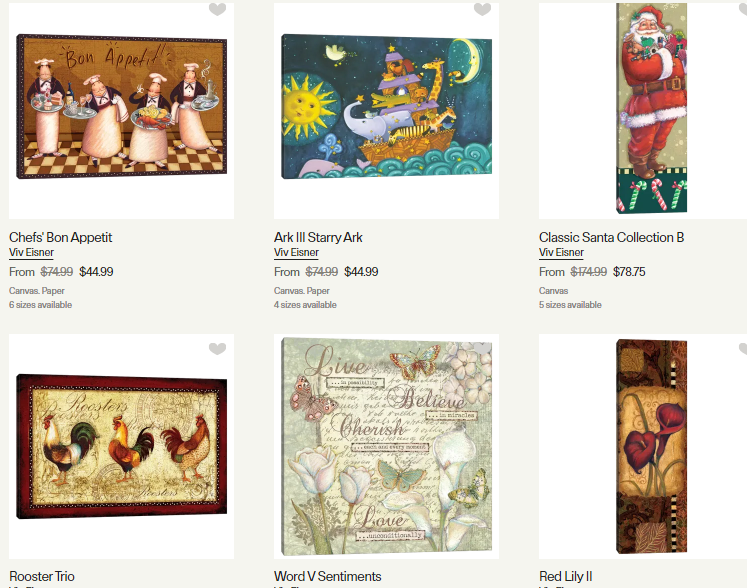Viewport: 747px width, 588px height.
Task: Open the Ark III Starry Ark image
Action: [386, 106]
